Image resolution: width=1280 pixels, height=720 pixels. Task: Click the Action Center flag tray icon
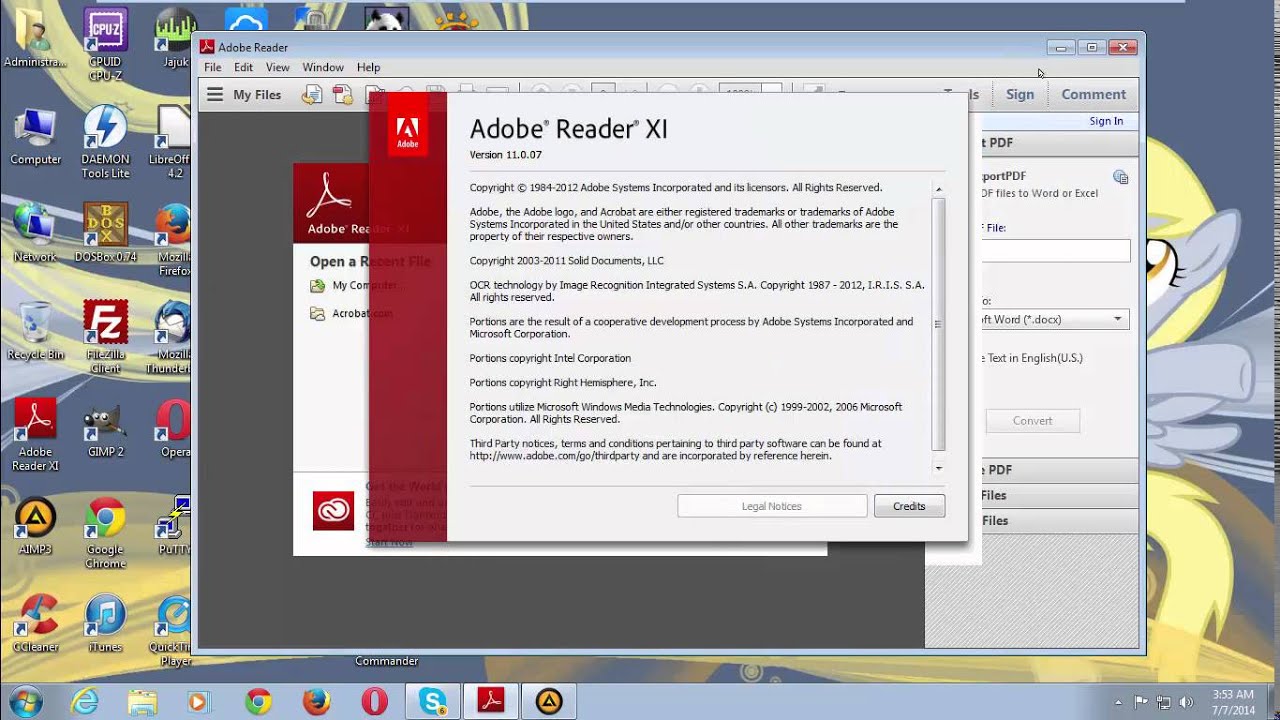[x=1142, y=702]
